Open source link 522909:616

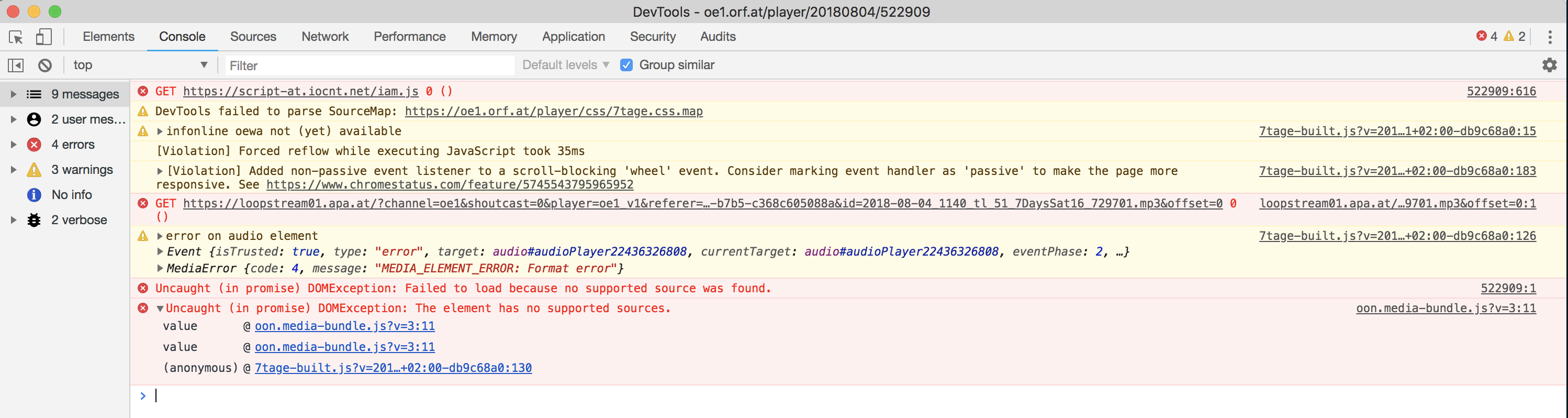(1501, 91)
